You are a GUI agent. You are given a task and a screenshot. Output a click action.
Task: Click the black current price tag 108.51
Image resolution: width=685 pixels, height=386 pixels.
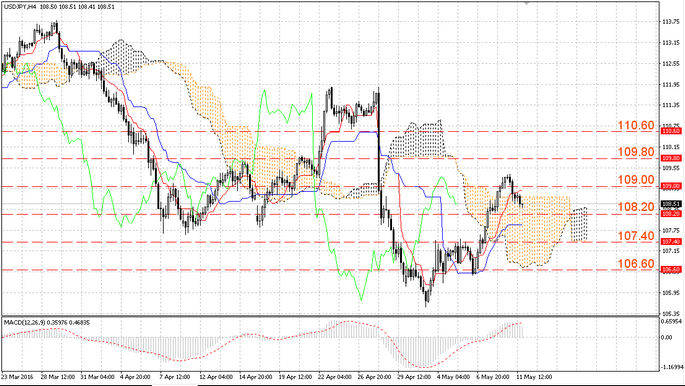[x=671, y=203]
